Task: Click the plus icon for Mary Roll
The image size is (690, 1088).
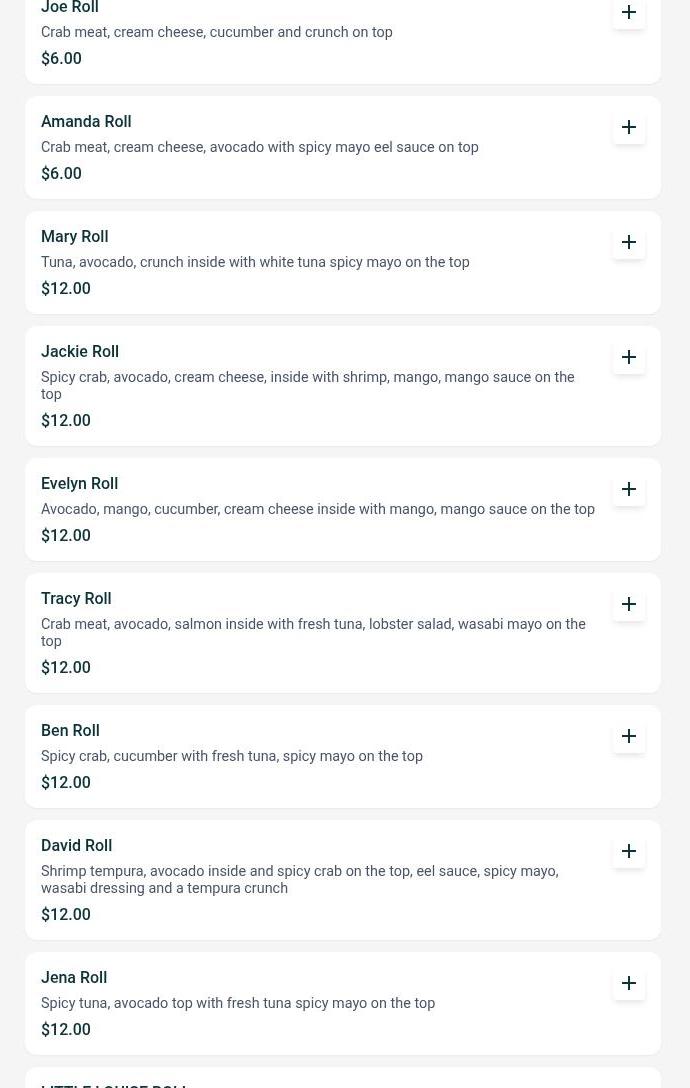Action: tap(629, 242)
